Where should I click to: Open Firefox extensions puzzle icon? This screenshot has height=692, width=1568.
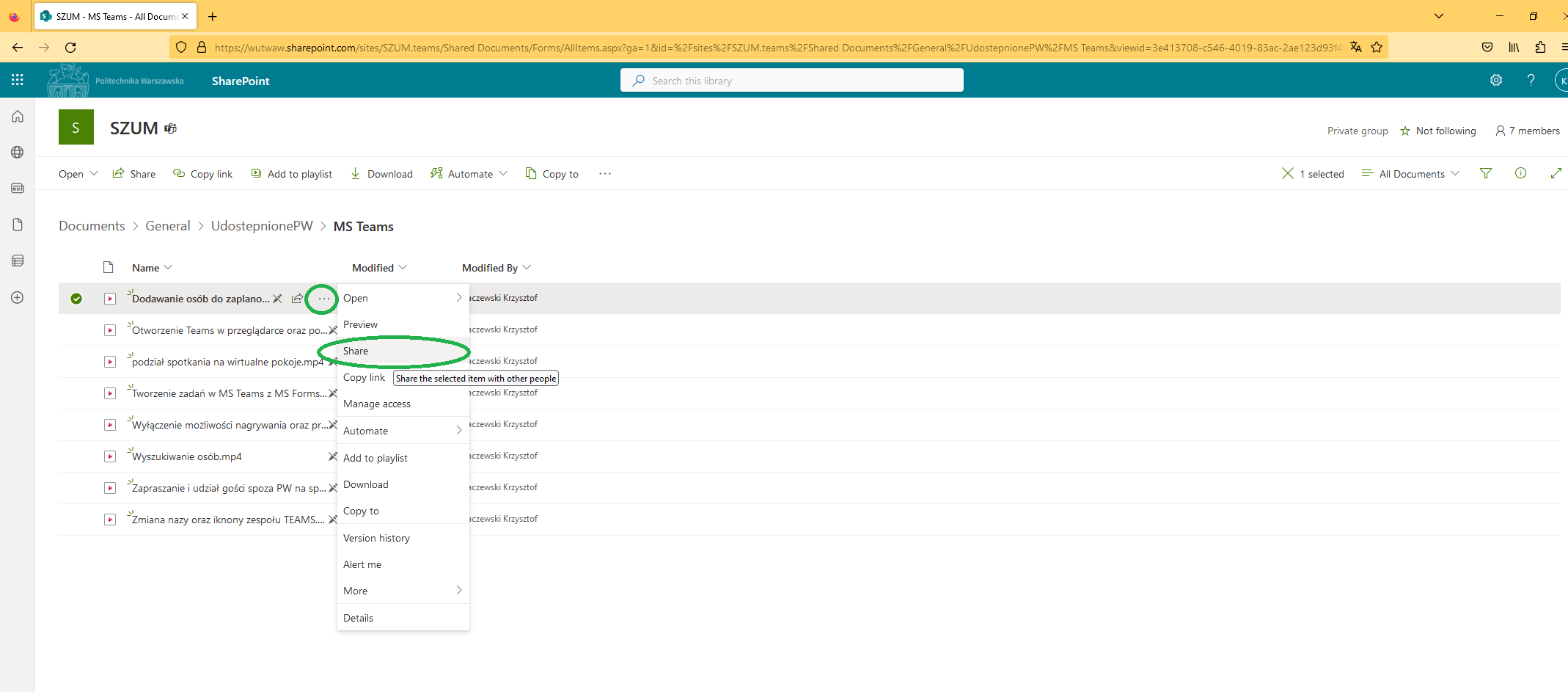(x=1540, y=47)
